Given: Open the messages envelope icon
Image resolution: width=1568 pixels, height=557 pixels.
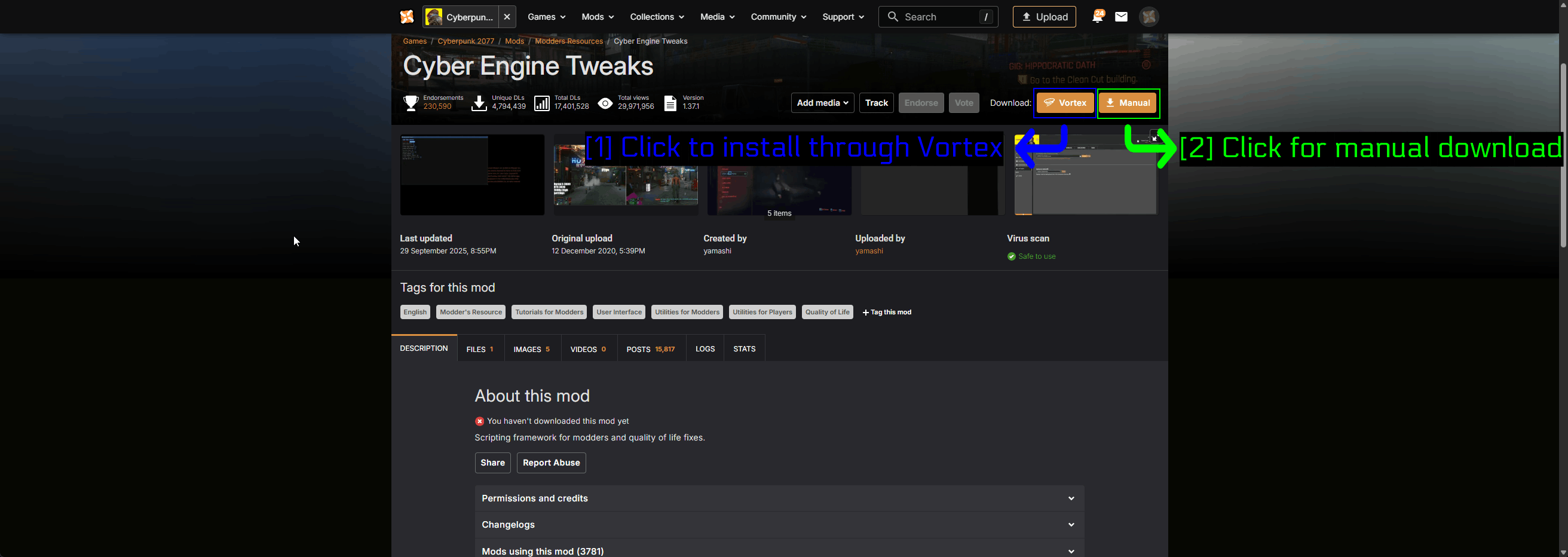Looking at the screenshot, I should pyautogui.click(x=1121, y=17).
